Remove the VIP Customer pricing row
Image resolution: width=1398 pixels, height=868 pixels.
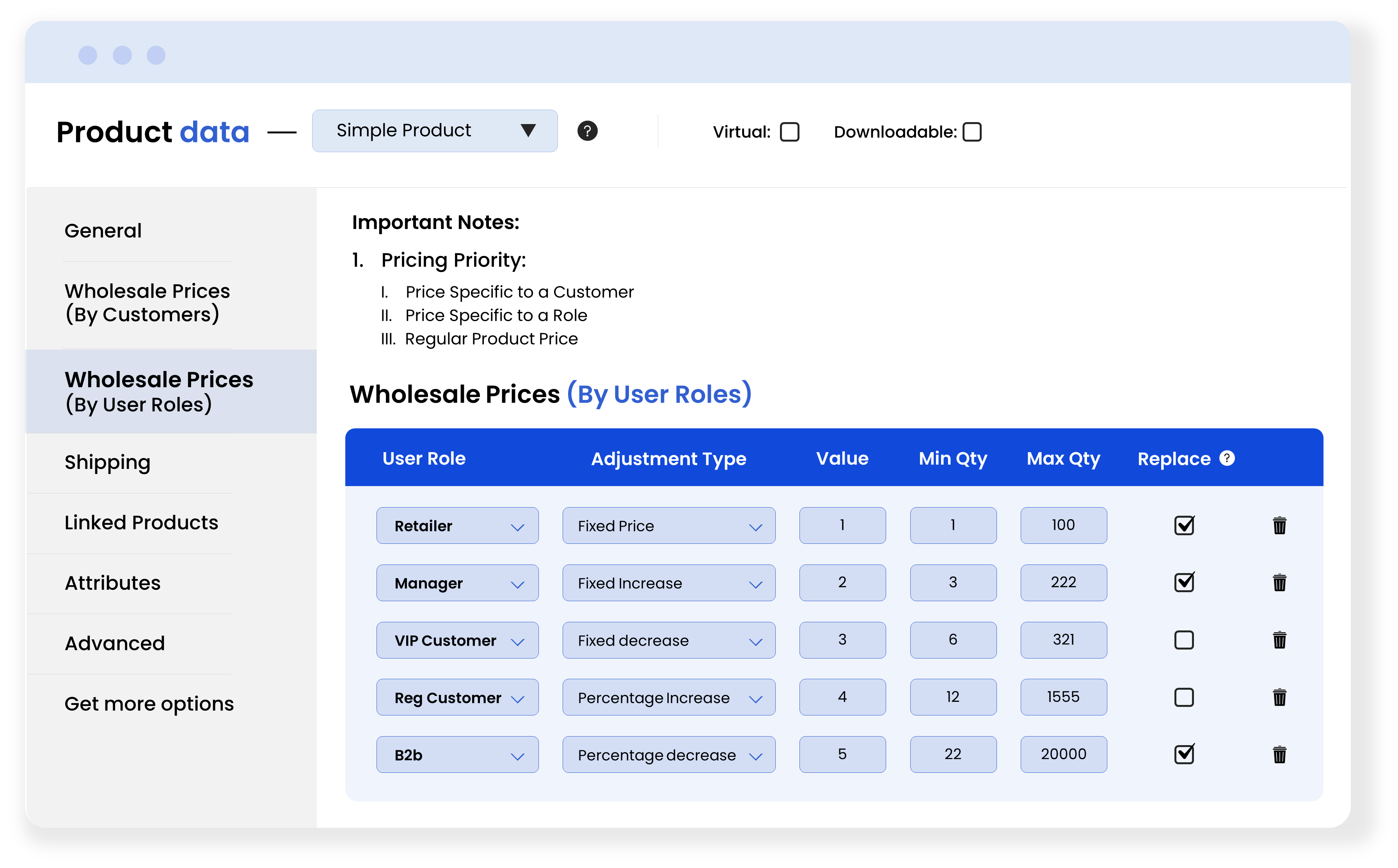pos(1279,639)
